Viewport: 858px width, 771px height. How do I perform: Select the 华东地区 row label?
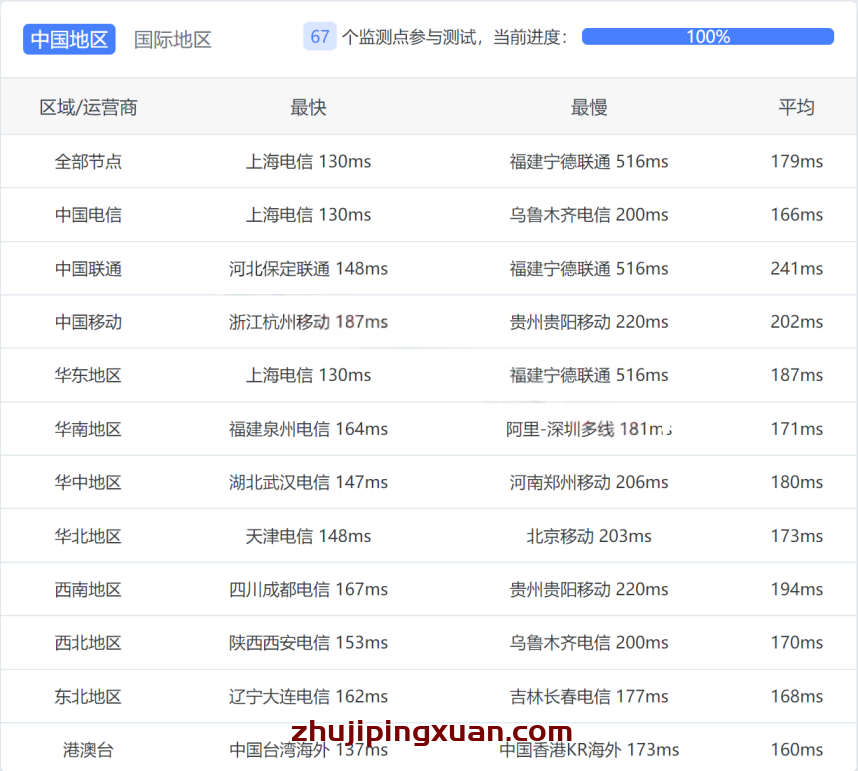[88, 375]
